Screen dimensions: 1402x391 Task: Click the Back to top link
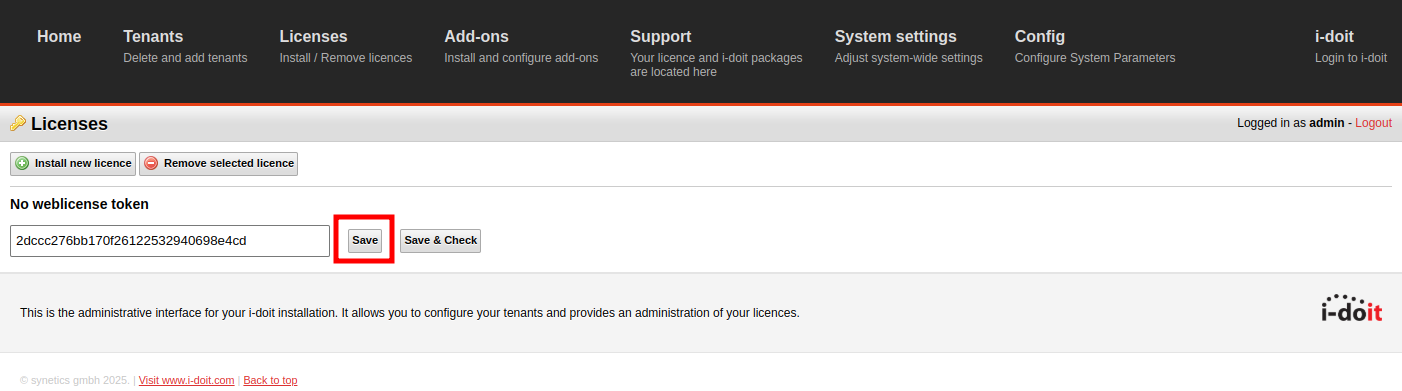point(270,380)
